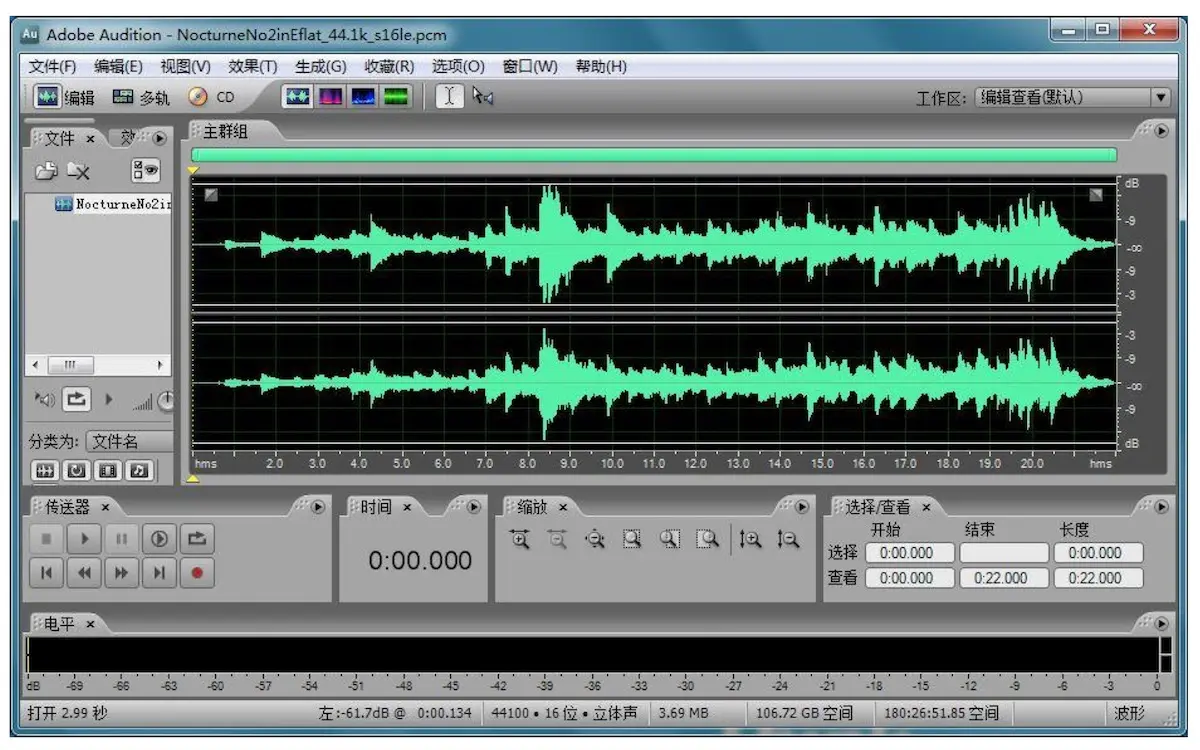Click selection 开始 begin time field

click(x=909, y=553)
